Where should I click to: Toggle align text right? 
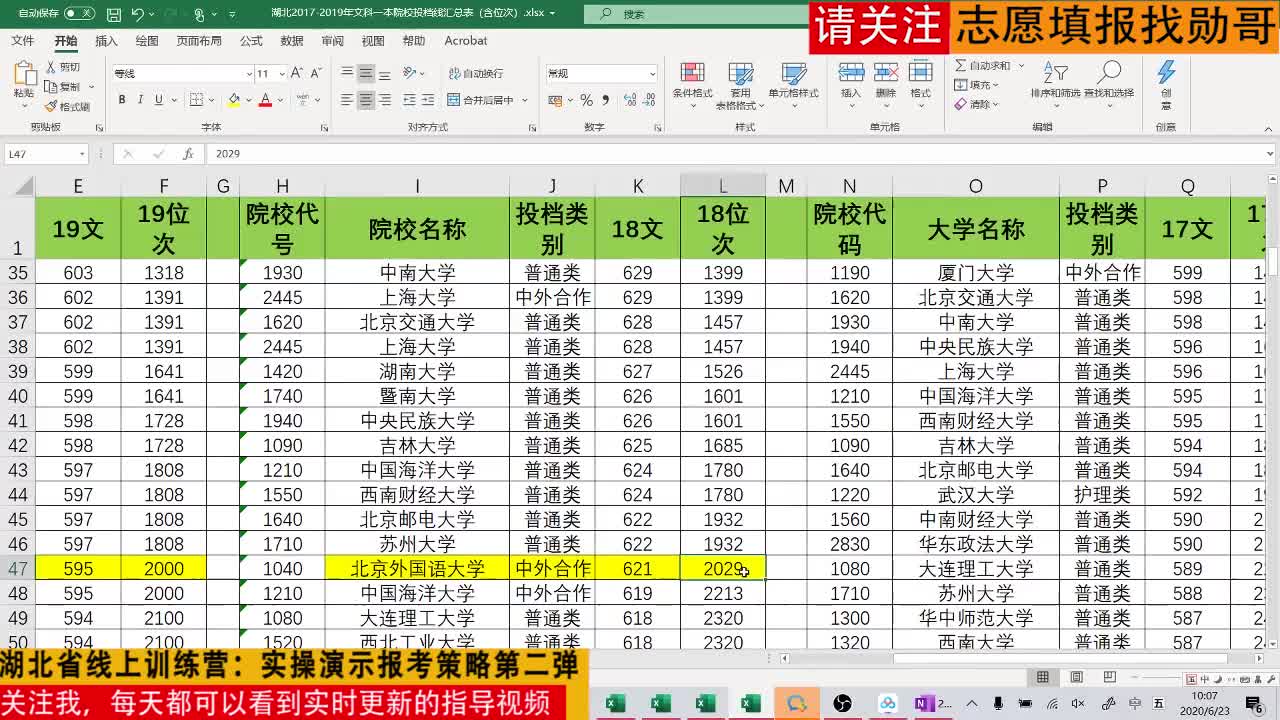pos(385,100)
